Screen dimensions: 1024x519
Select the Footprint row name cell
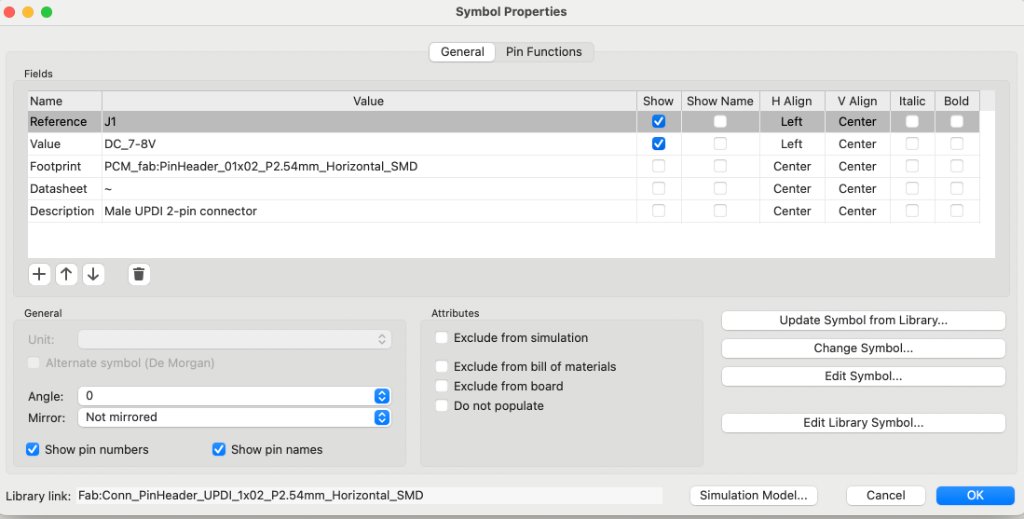65,166
